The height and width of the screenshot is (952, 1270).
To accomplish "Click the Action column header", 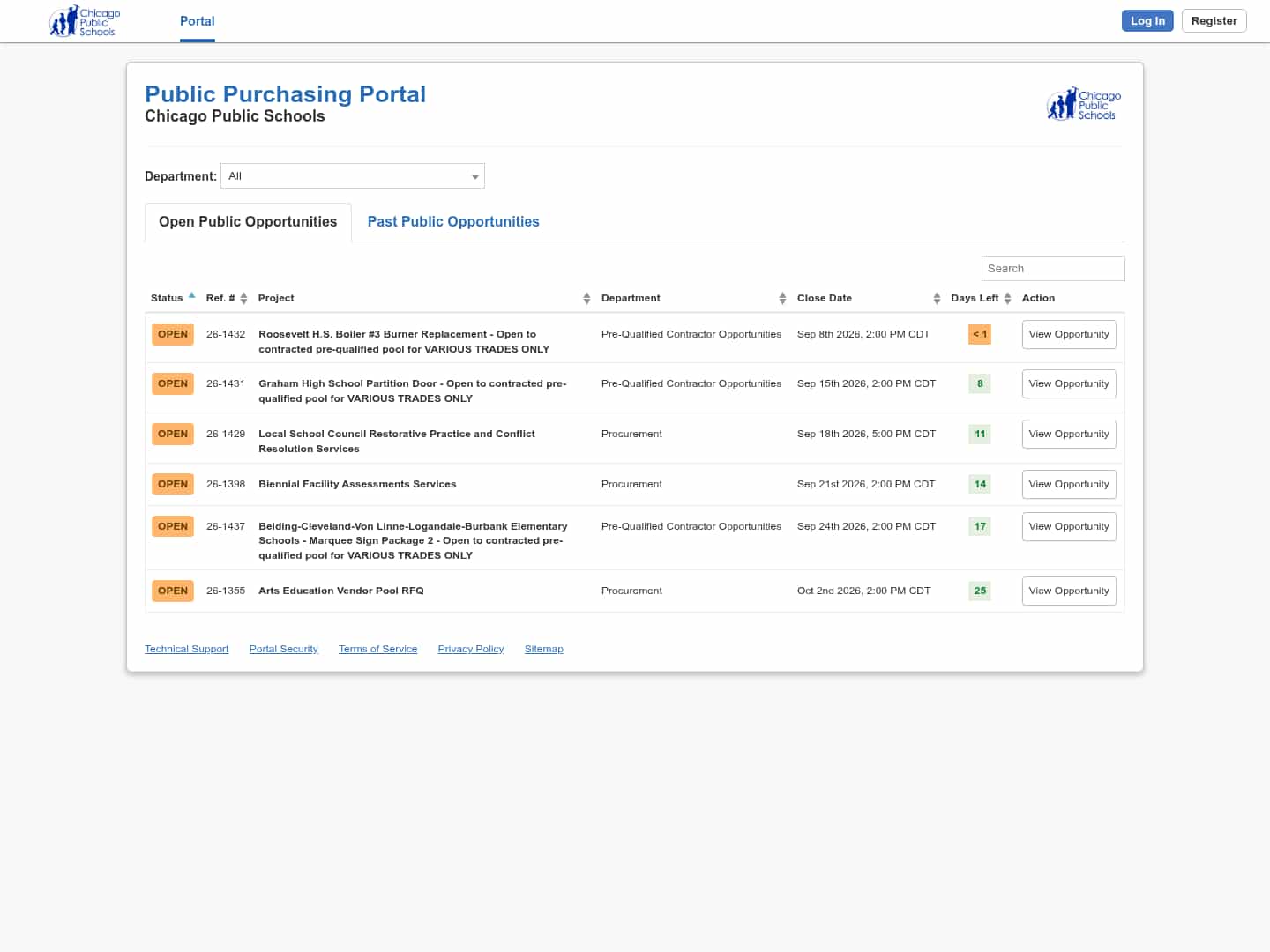I will click(1038, 298).
